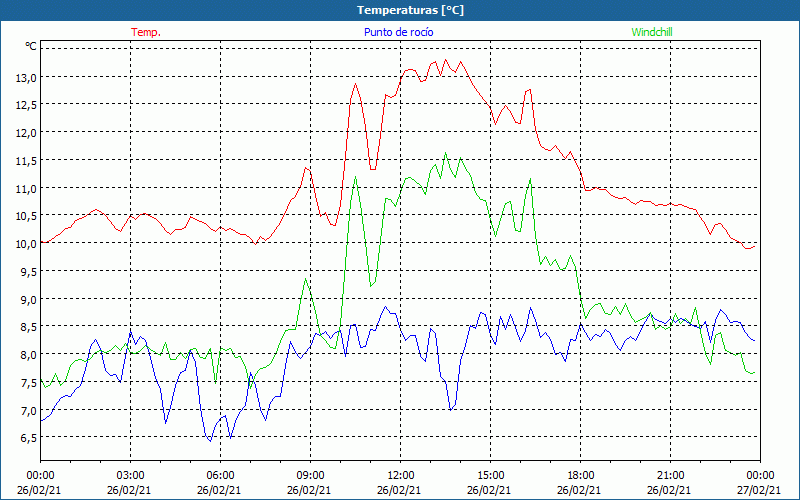This screenshot has height=500, width=800.
Task: Click the 7,5 y-axis value
Action: coord(29,383)
